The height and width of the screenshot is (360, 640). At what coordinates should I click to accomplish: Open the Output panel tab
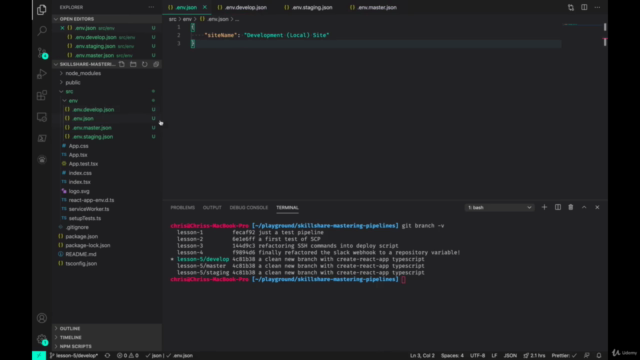point(212,207)
